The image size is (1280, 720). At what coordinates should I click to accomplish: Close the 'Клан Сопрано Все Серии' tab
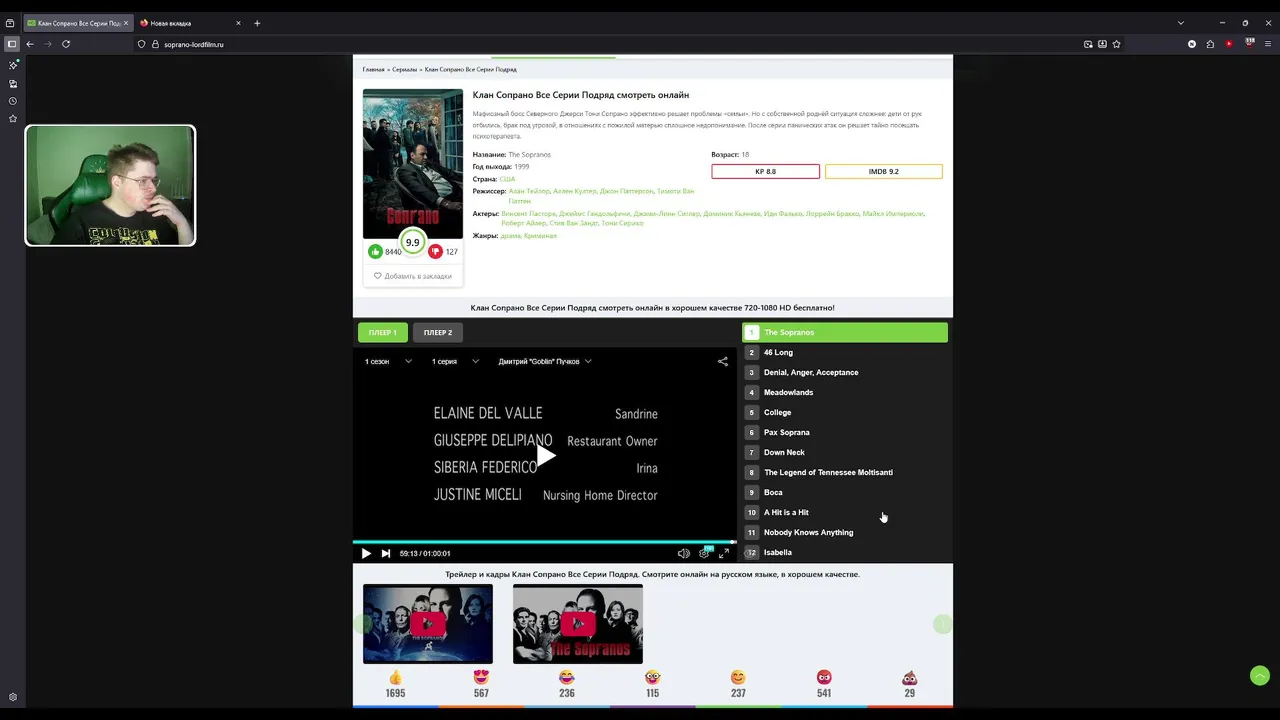coord(126,23)
